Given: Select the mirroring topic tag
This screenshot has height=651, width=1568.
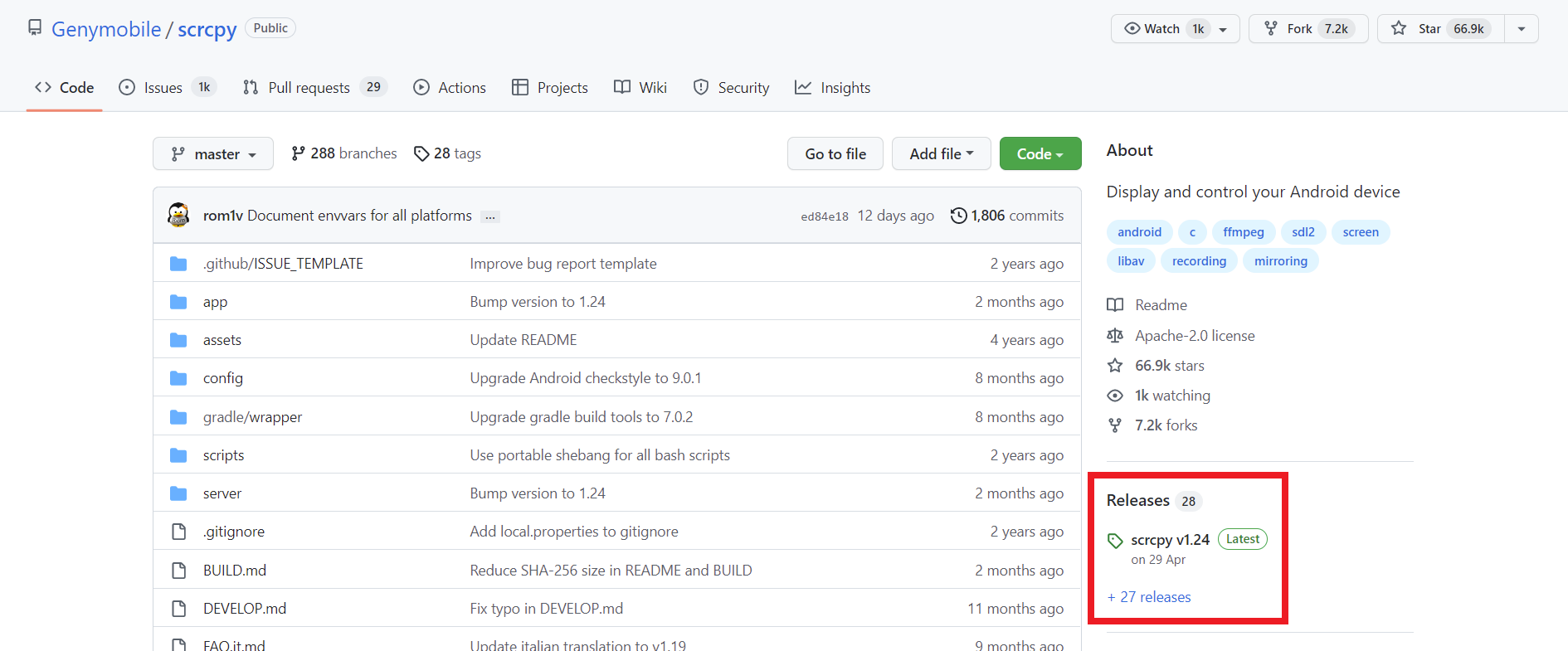Looking at the screenshot, I should tap(1280, 261).
